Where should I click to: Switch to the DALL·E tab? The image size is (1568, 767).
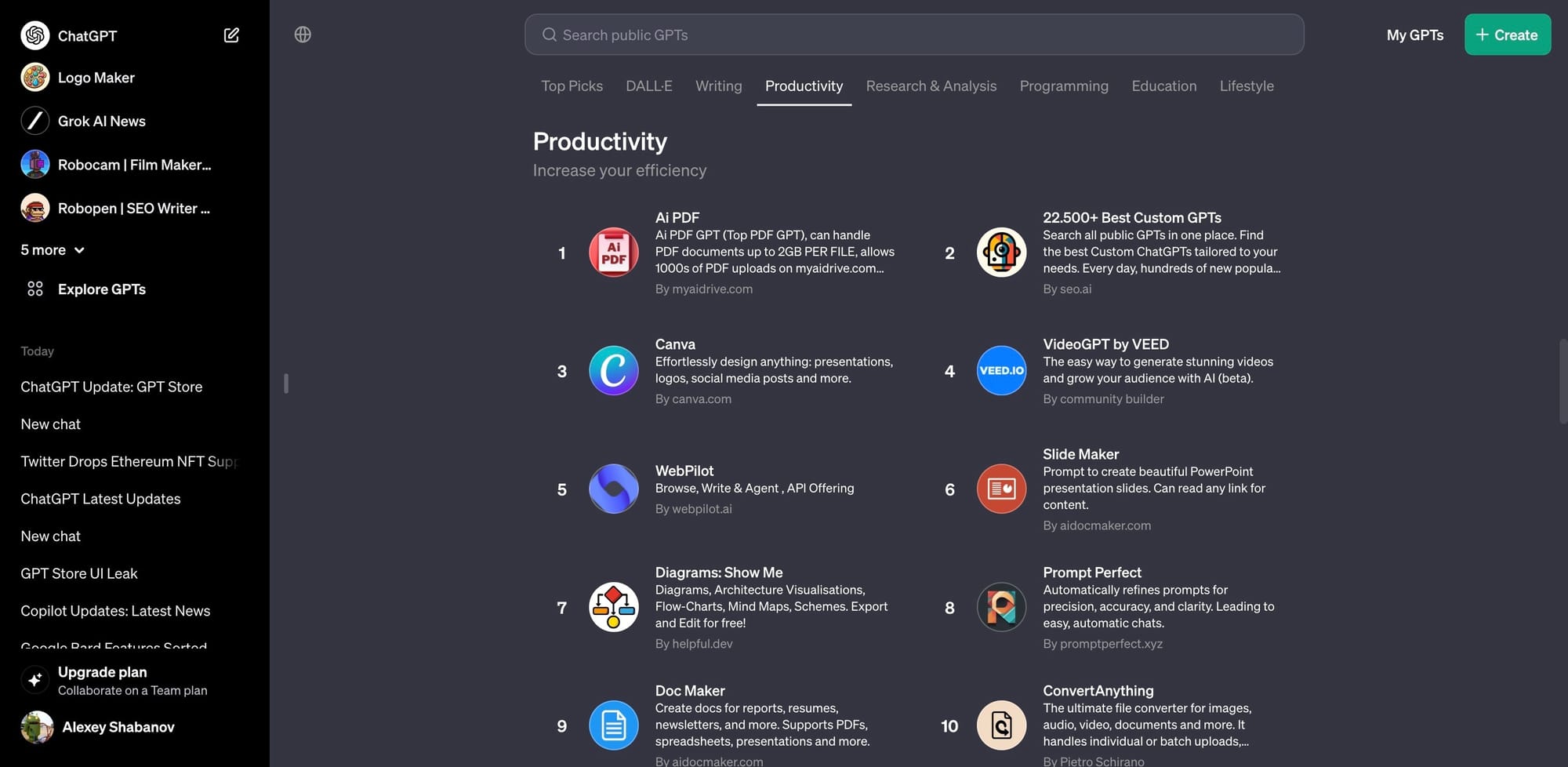pos(649,86)
